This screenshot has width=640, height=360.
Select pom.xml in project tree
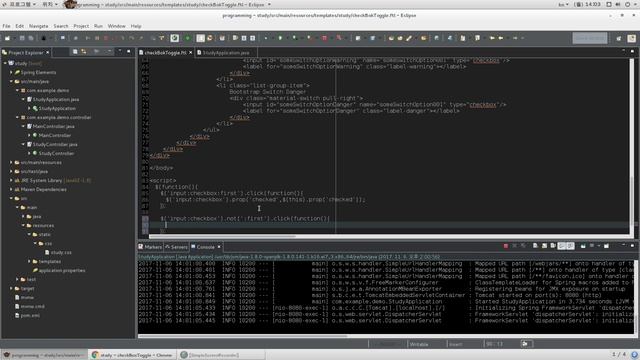tap(30, 315)
